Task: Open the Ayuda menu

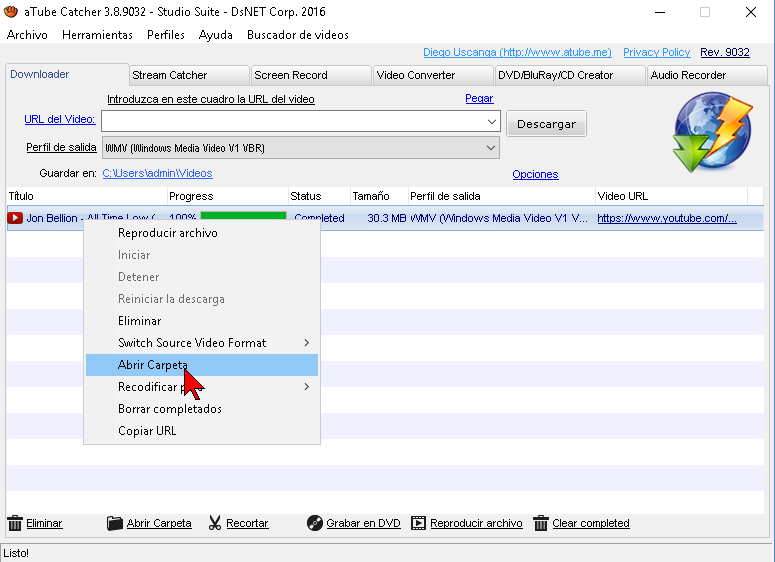Action: click(x=215, y=35)
